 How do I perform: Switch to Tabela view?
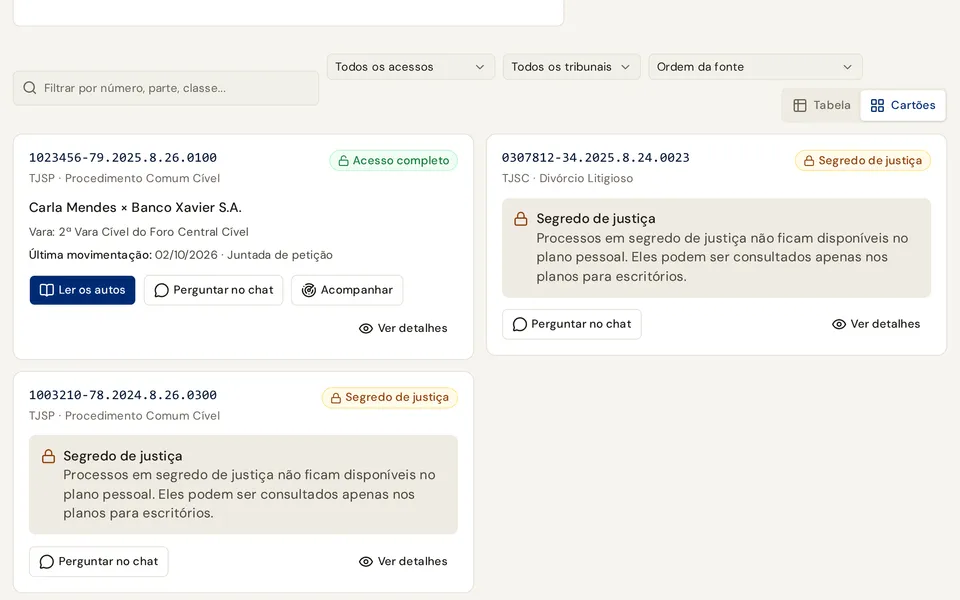(x=821, y=105)
